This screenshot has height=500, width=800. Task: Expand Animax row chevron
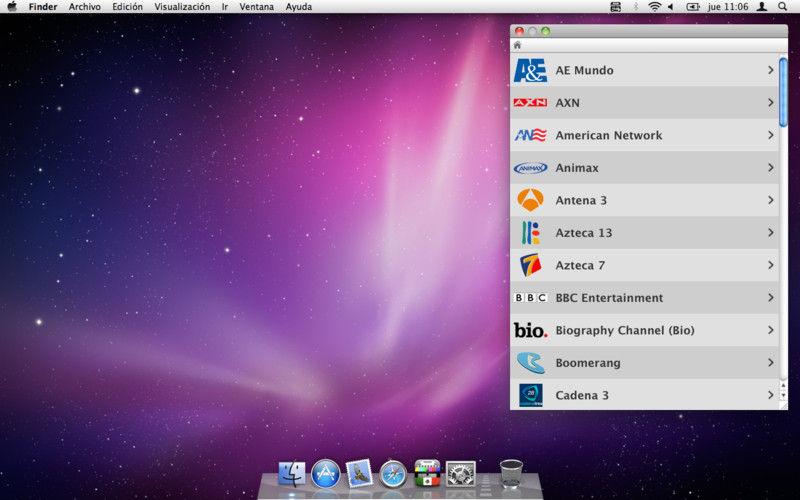770,168
